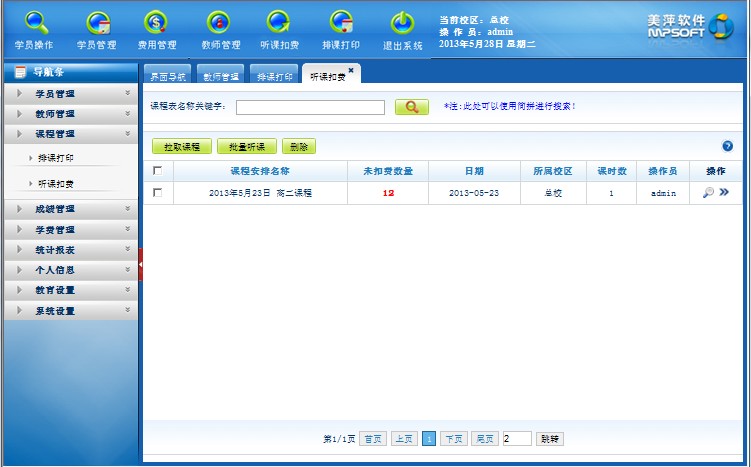
Task: View details with the row magnifier icon
Action: point(707,193)
